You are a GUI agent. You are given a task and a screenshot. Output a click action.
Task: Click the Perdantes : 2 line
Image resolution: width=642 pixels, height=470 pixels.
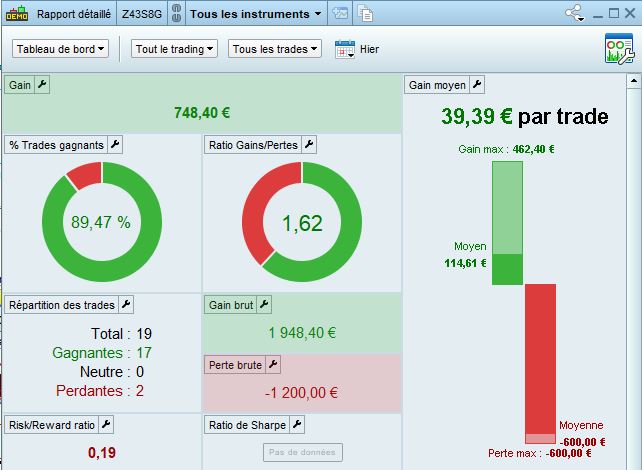[100, 391]
